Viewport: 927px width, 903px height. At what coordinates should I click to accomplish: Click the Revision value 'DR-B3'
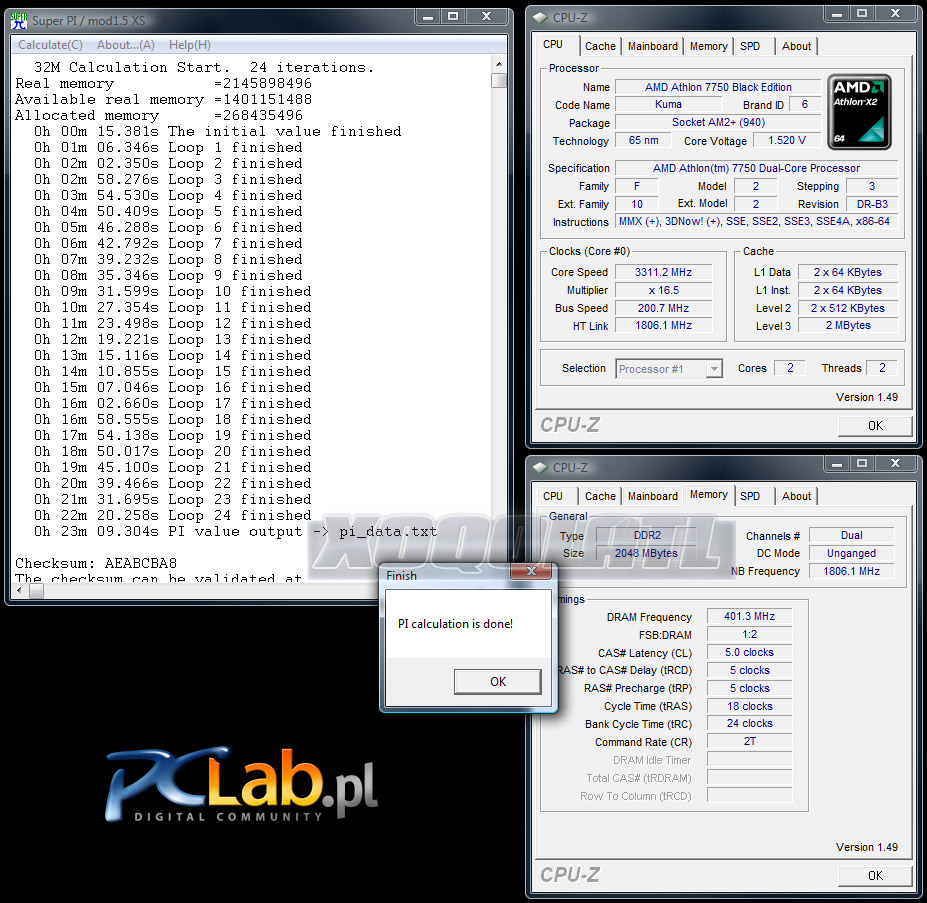point(872,204)
